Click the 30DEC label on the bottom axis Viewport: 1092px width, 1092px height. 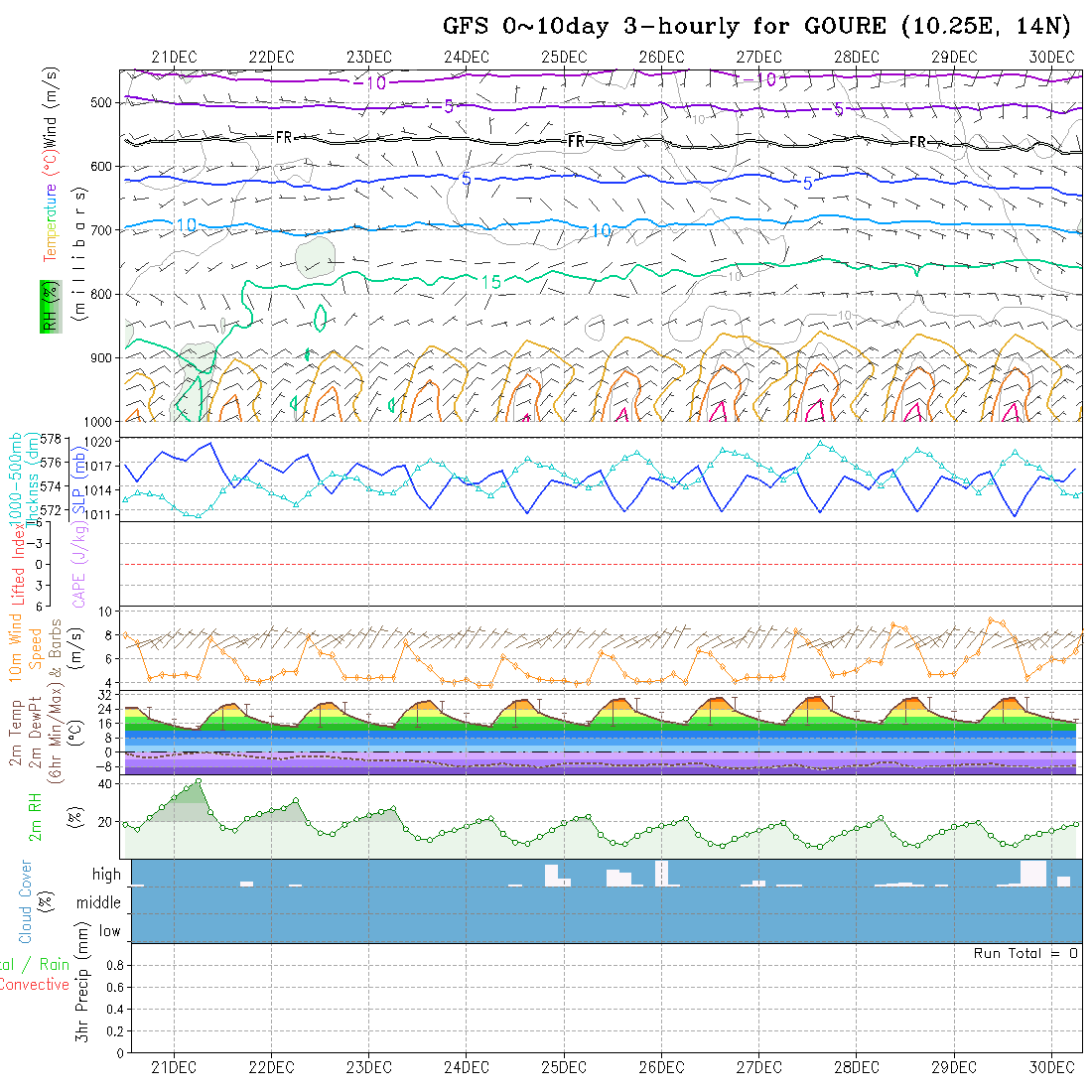coord(1050,1067)
